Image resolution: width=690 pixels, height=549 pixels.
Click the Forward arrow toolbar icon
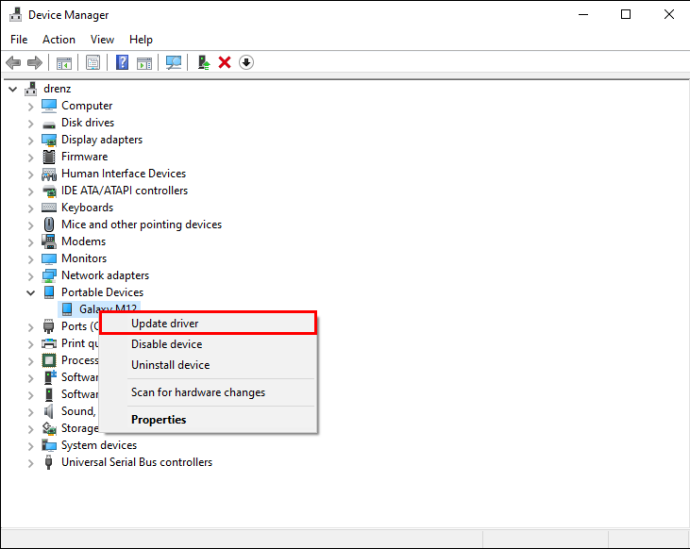point(34,62)
